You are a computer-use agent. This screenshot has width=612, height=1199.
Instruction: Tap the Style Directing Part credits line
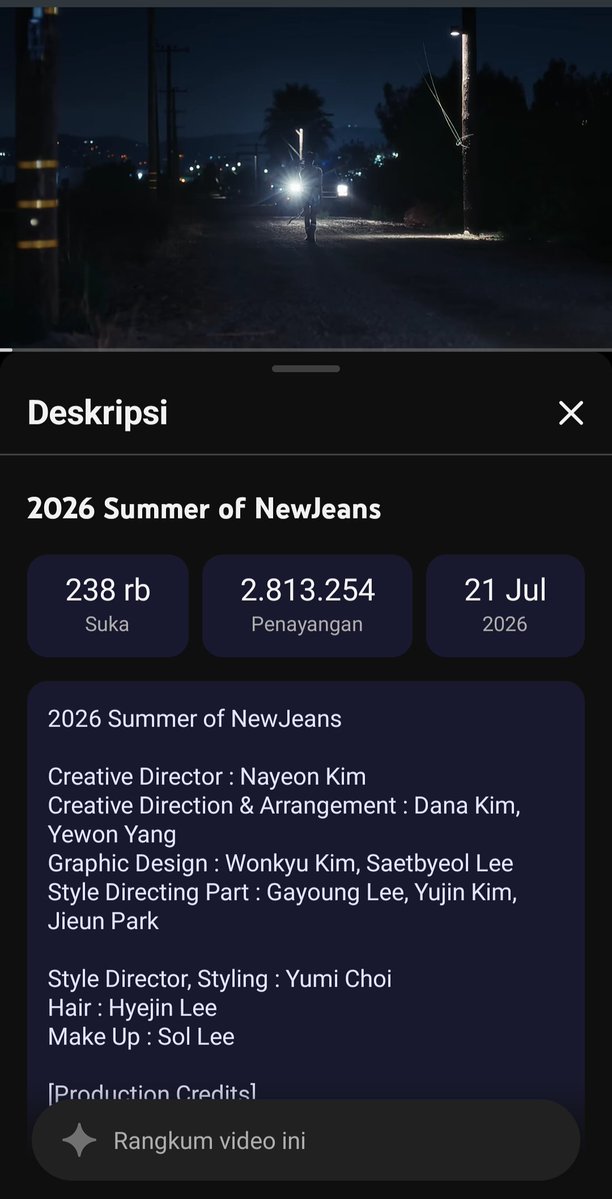(x=282, y=906)
